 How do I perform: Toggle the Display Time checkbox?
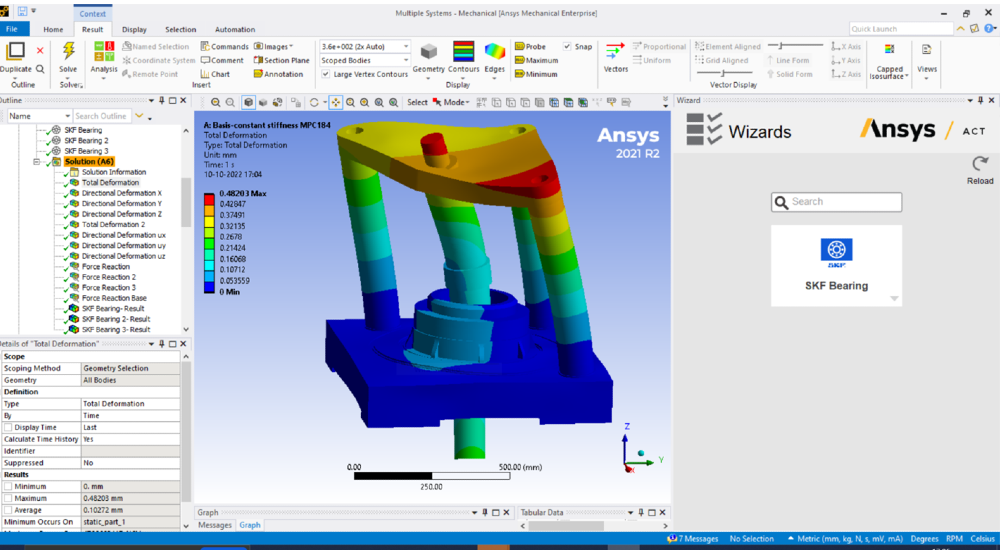[8, 427]
